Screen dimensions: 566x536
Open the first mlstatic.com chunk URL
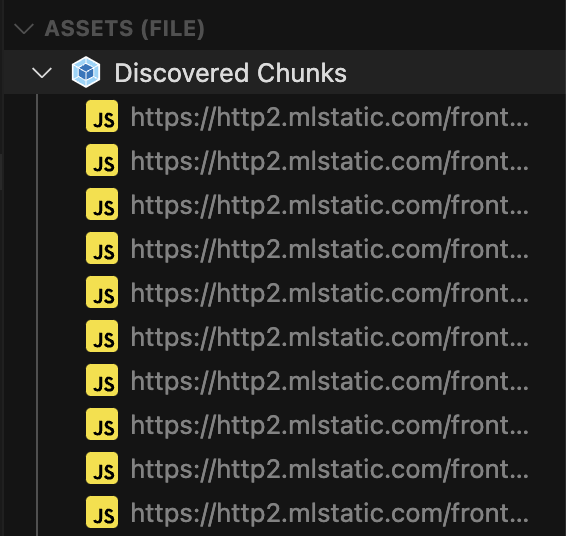tap(330, 117)
